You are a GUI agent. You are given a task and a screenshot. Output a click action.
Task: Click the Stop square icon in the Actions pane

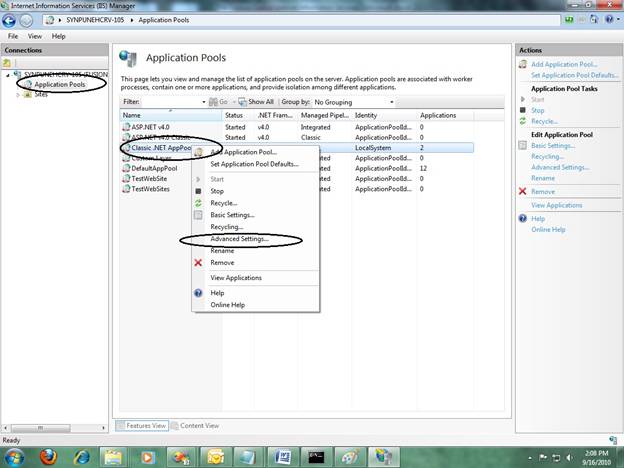point(523,110)
